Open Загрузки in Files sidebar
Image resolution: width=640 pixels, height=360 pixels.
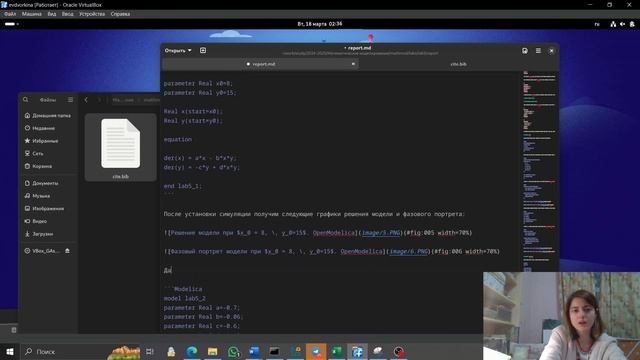(39, 234)
